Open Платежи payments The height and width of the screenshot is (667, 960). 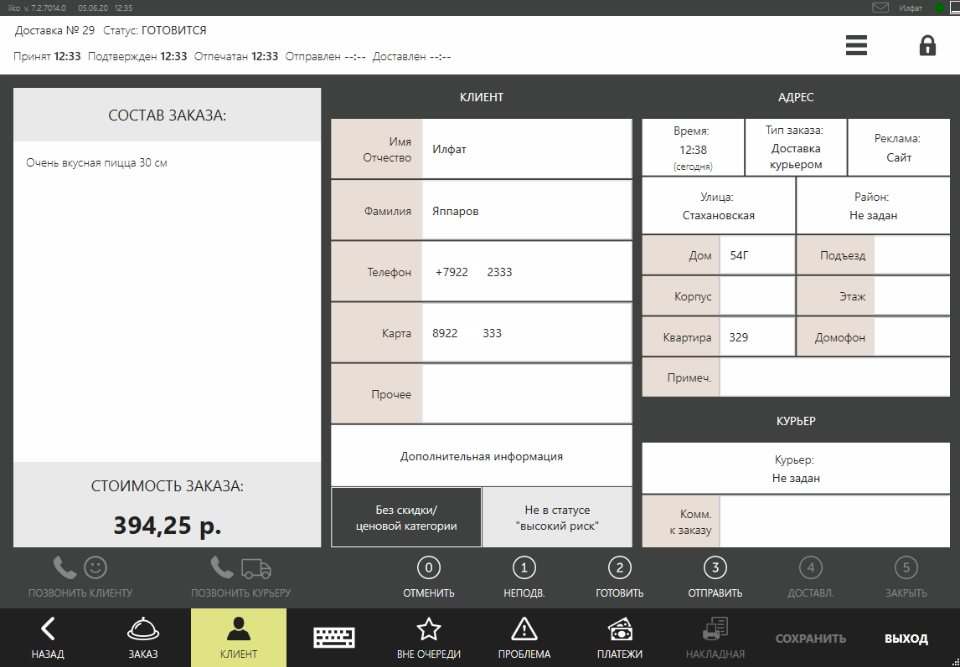[620, 638]
